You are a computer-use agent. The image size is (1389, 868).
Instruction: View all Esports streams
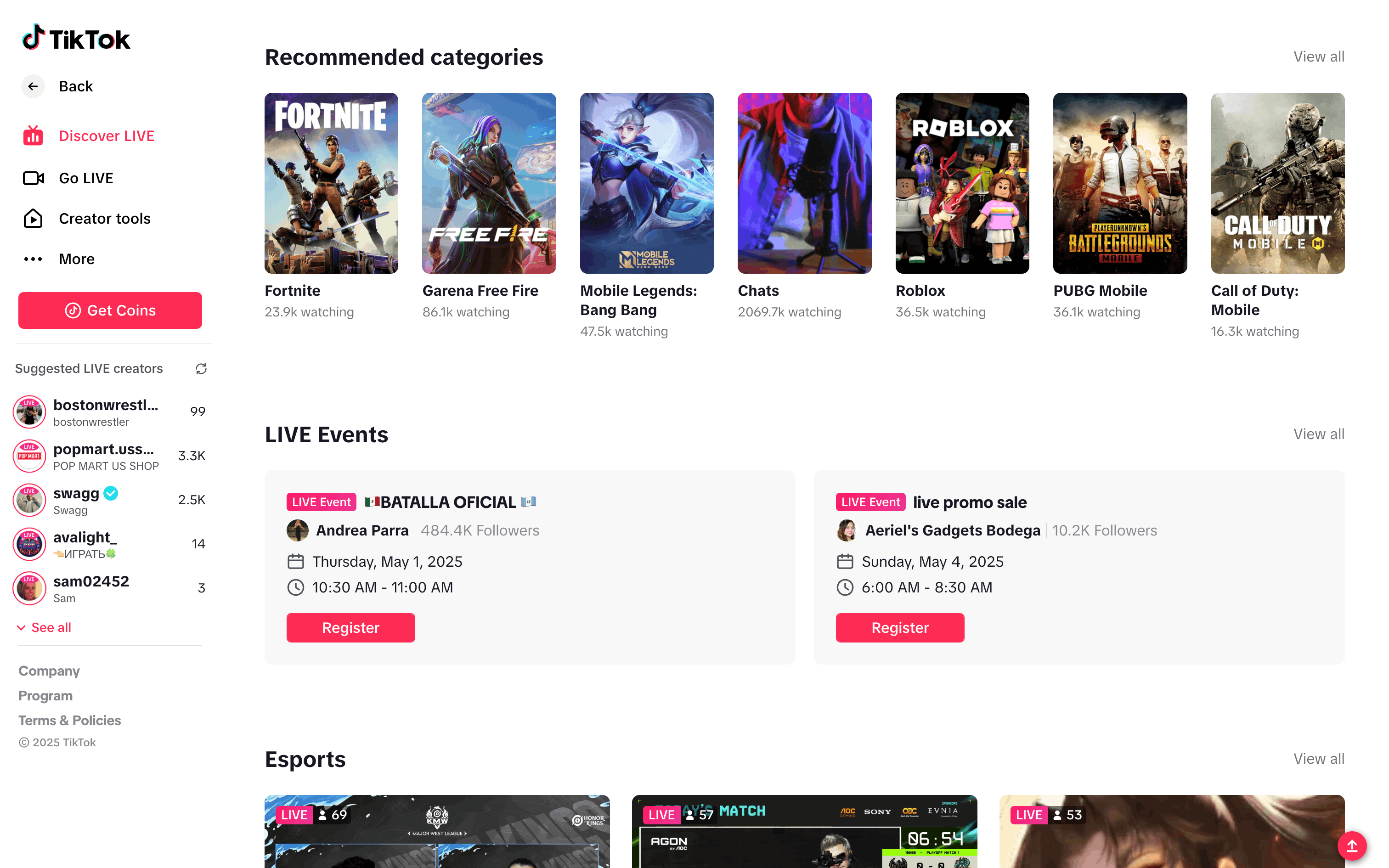pyautogui.click(x=1318, y=759)
